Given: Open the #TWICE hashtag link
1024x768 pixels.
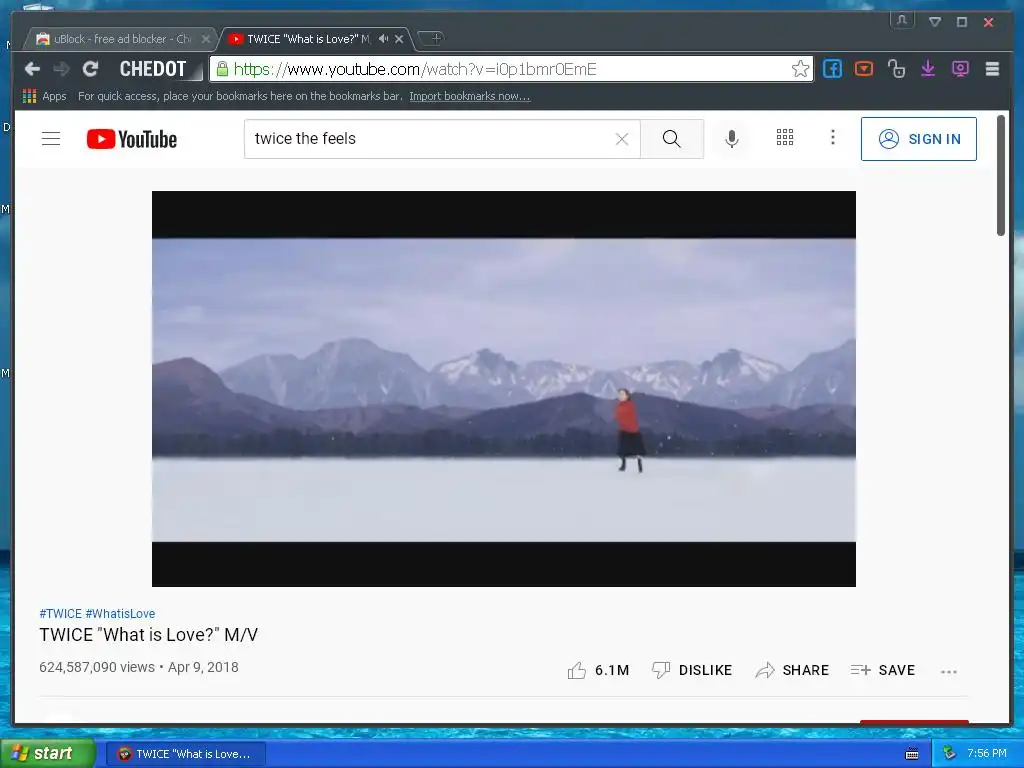Looking at the screenshot, I should pos(60,614).
